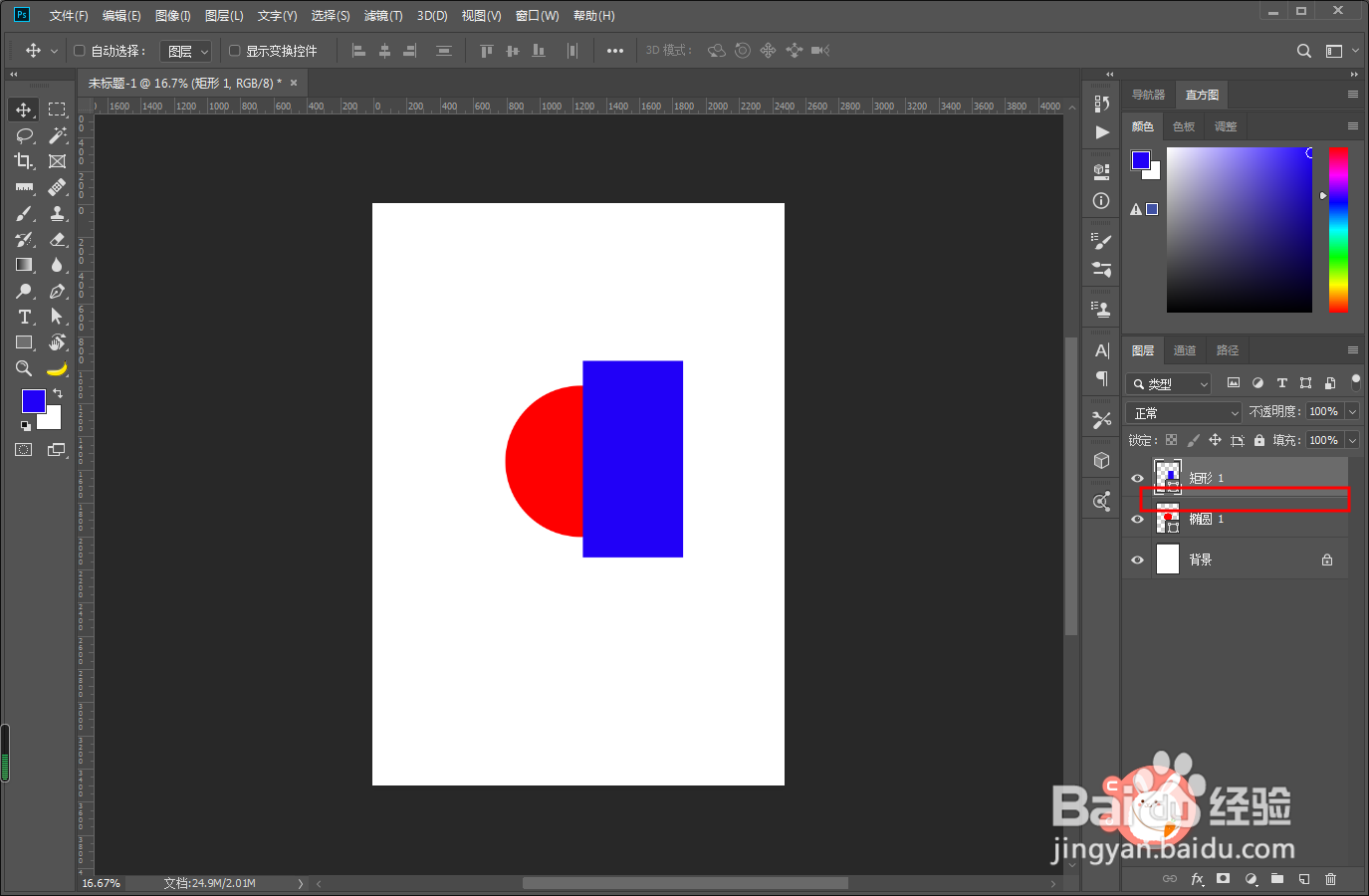Pick a hue on the rainbow slider

1339,229
